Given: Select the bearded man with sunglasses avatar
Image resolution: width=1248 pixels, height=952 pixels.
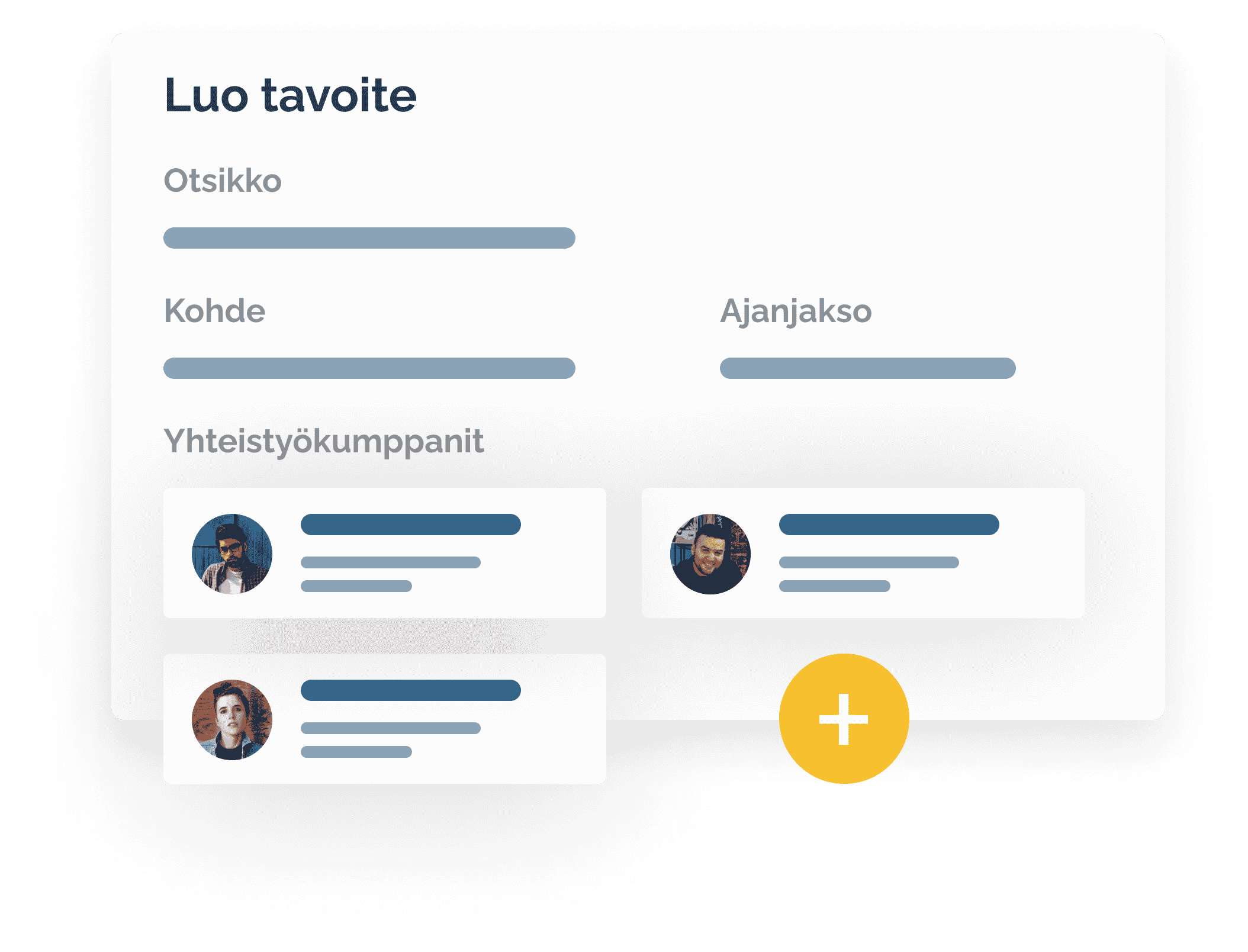Looking at the screenshot, I should click(x=232, y=554).
